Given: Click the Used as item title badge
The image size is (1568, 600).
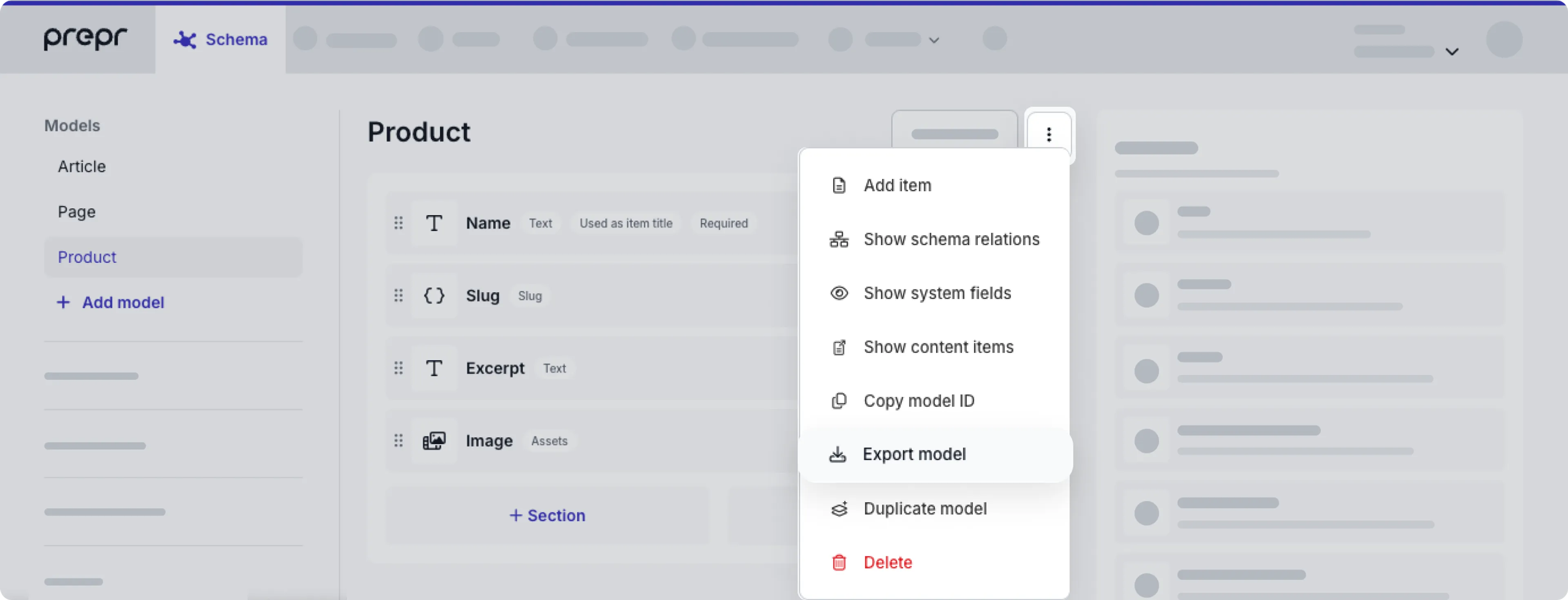Looking at the screenshot, I should (626, 223).
